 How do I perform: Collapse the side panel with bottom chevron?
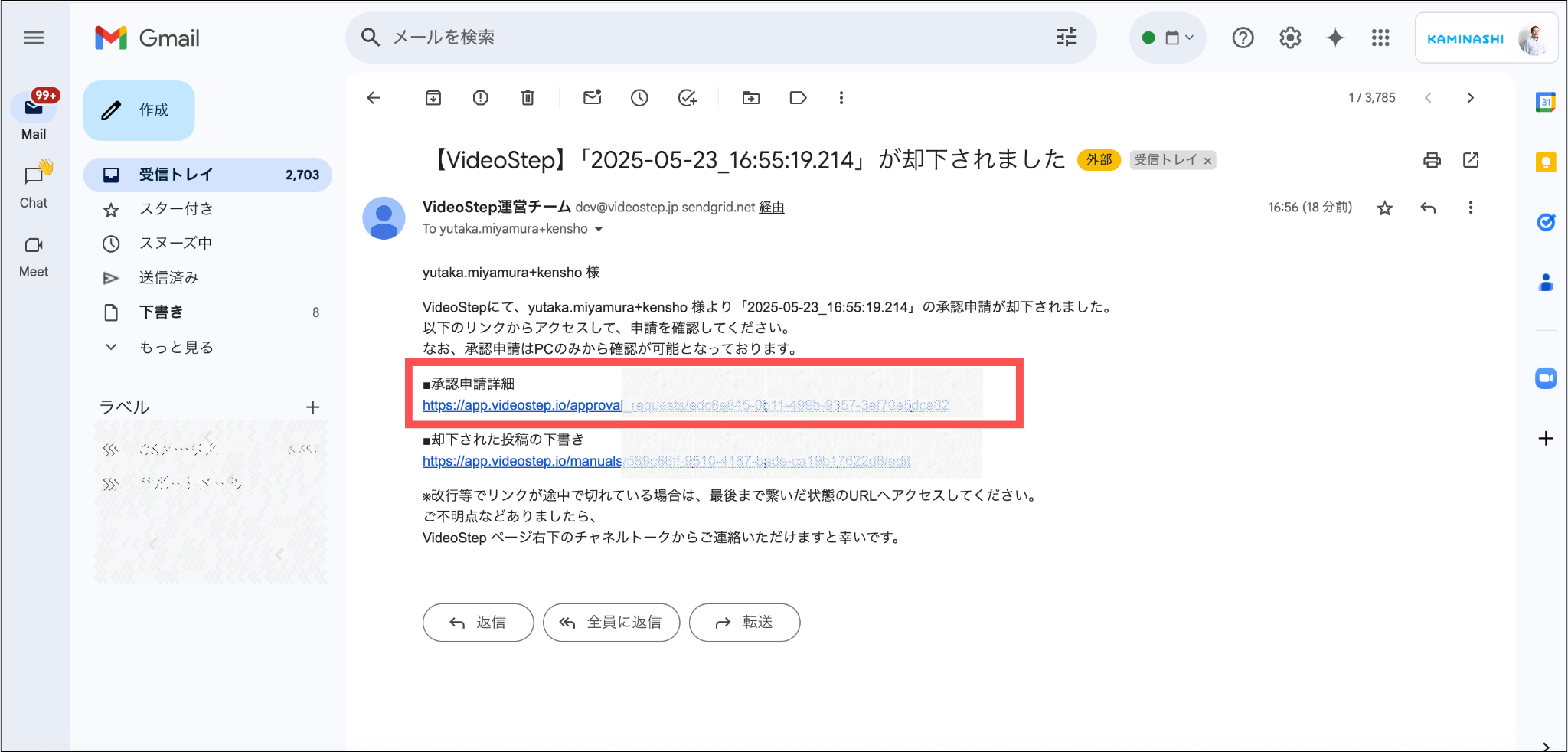pyautogui.click(x=1546, y=745)
